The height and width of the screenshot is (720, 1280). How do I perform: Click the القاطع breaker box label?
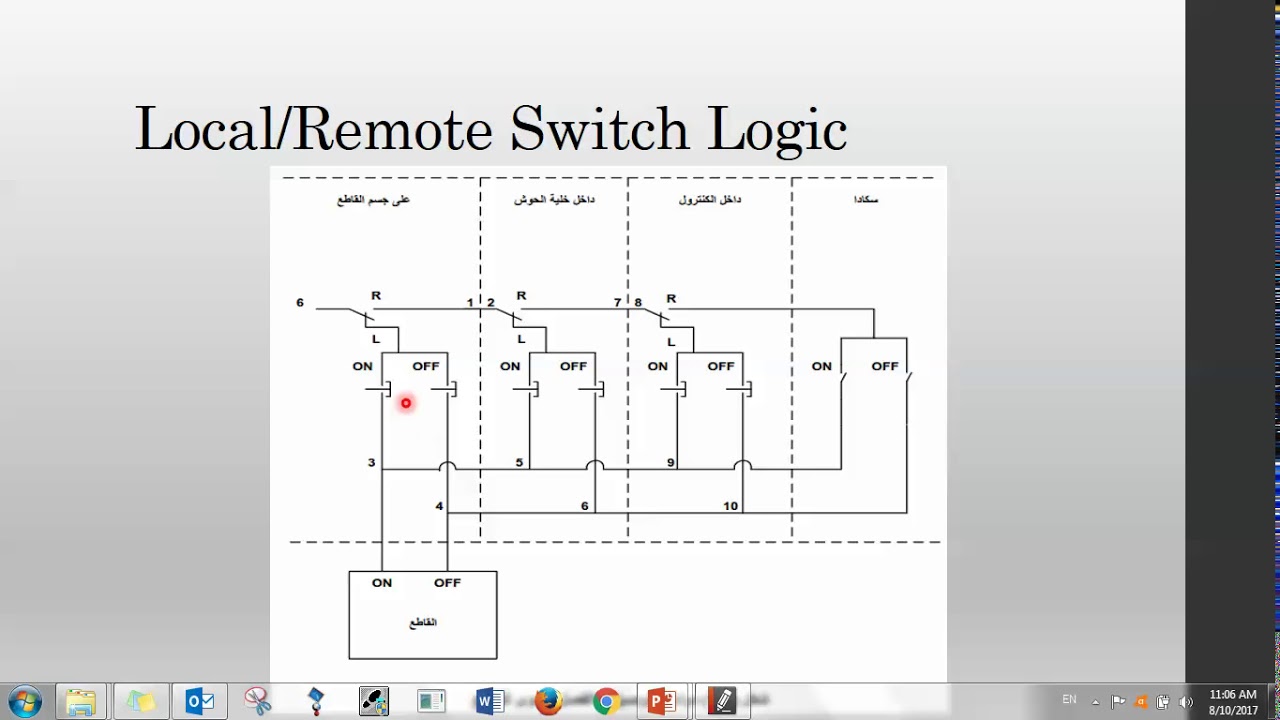click(423, 622)
